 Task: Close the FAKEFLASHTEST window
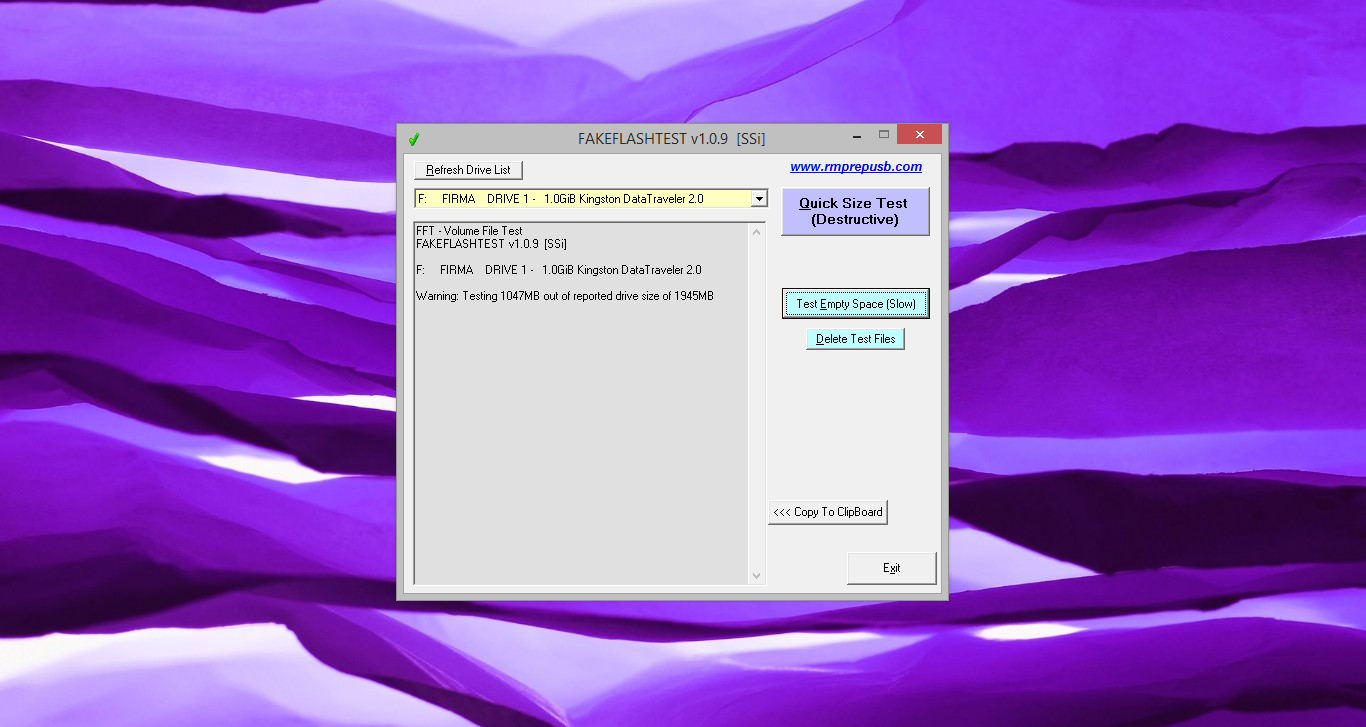click(919, 135)
